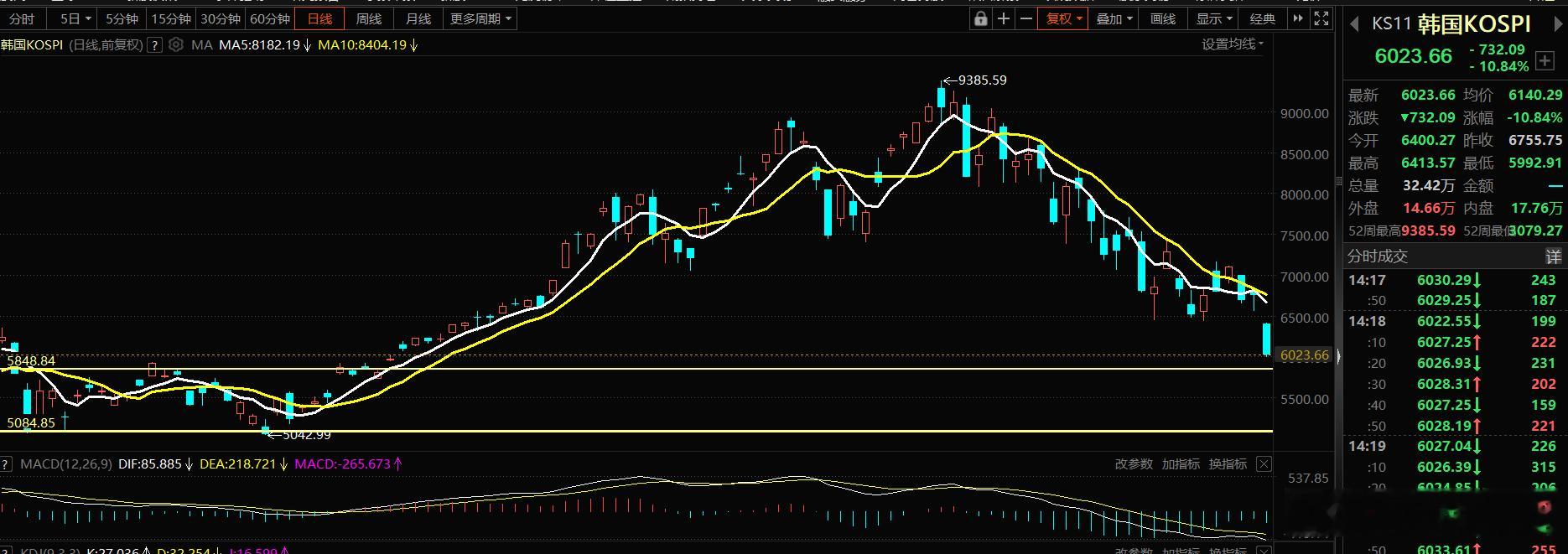
Task: Switch to 5分钟 period
Action: point(122,18)
